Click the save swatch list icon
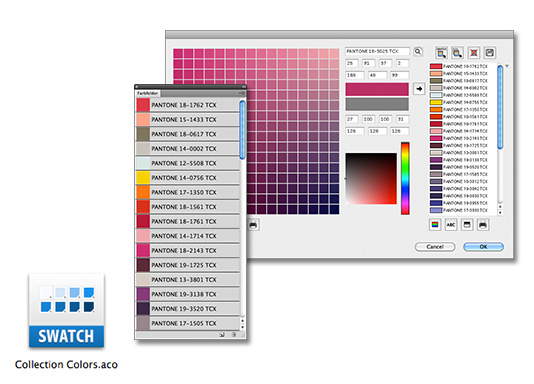534x384 pixels. coord(490,53)
